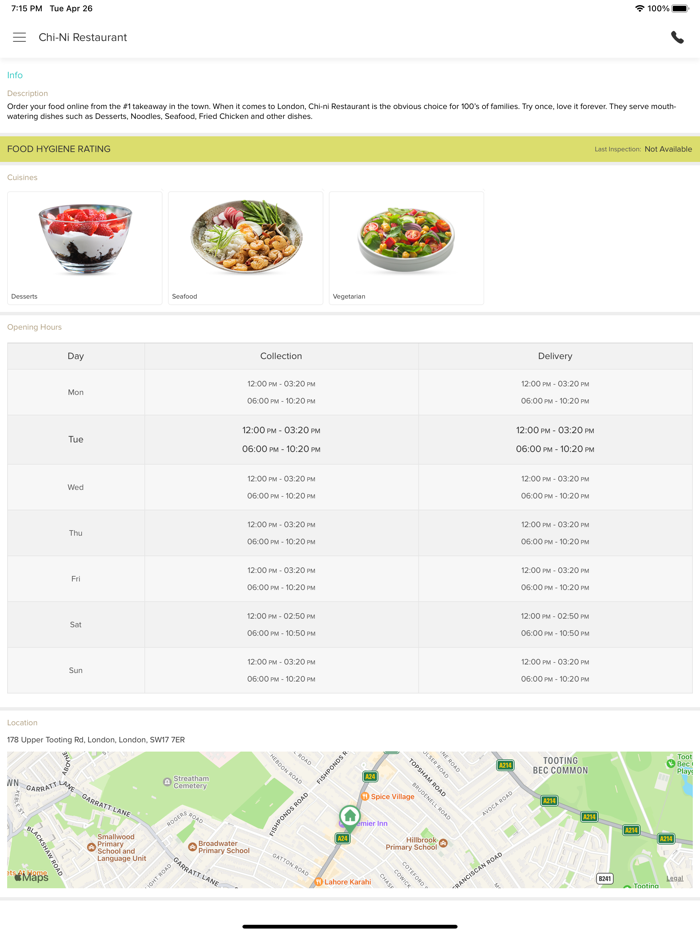Tap the 'Thu' day cell
This screenshot has width=700, height=934.
(76, 533)
